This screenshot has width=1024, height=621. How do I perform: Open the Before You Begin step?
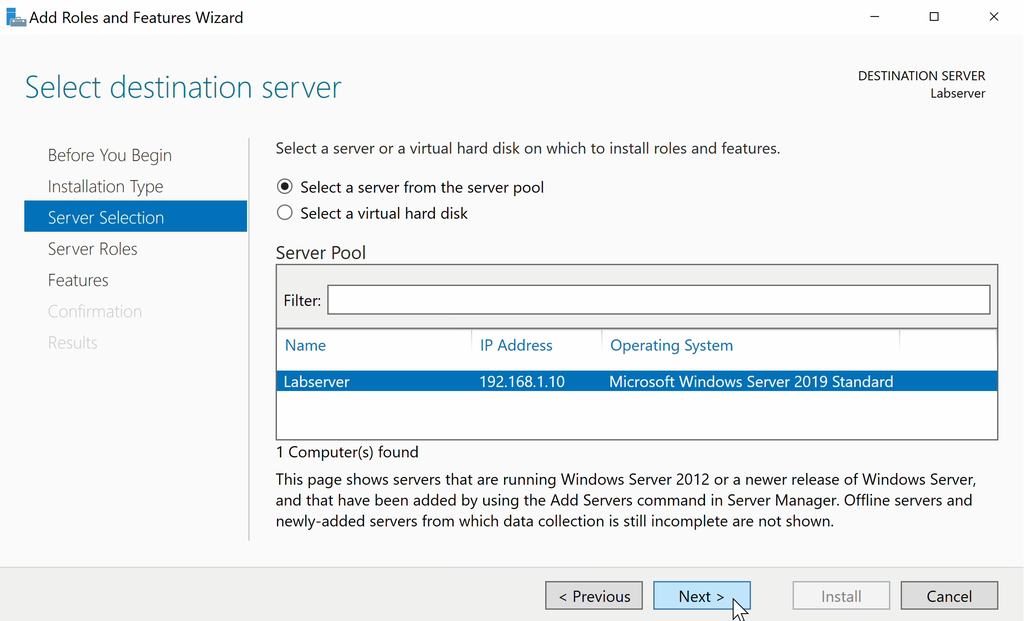[x=110, y=155]
